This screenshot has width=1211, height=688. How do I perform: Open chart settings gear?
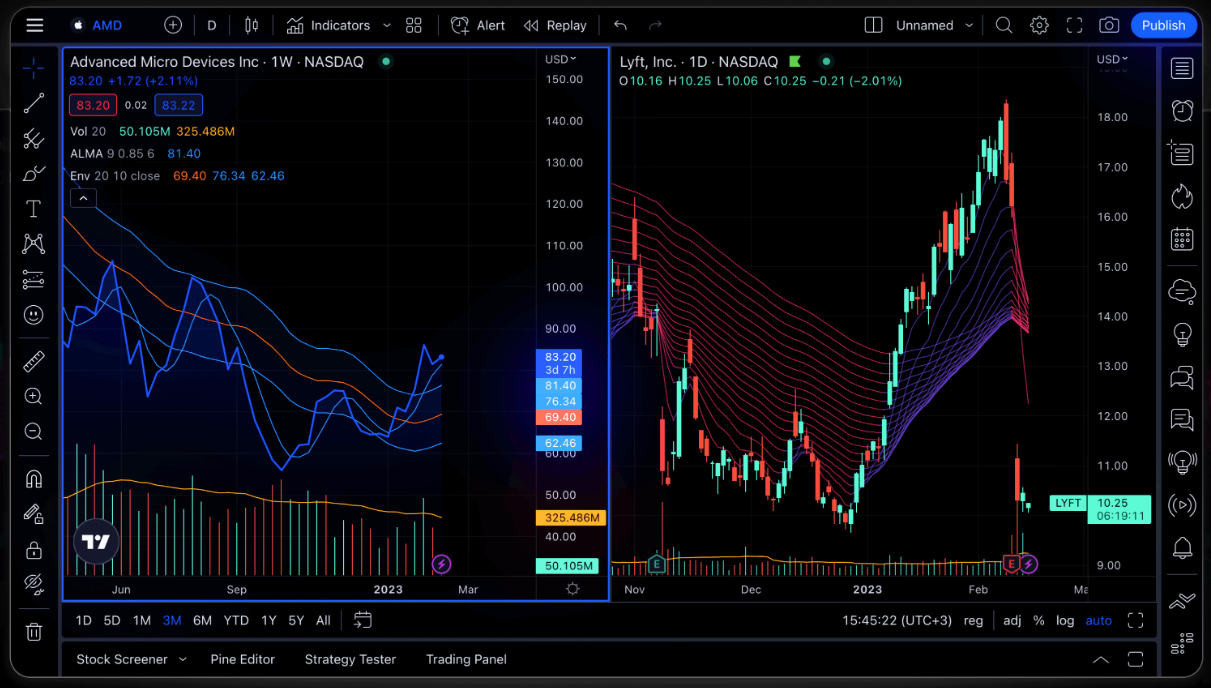pyautogui.click(x=1039, y=25)
